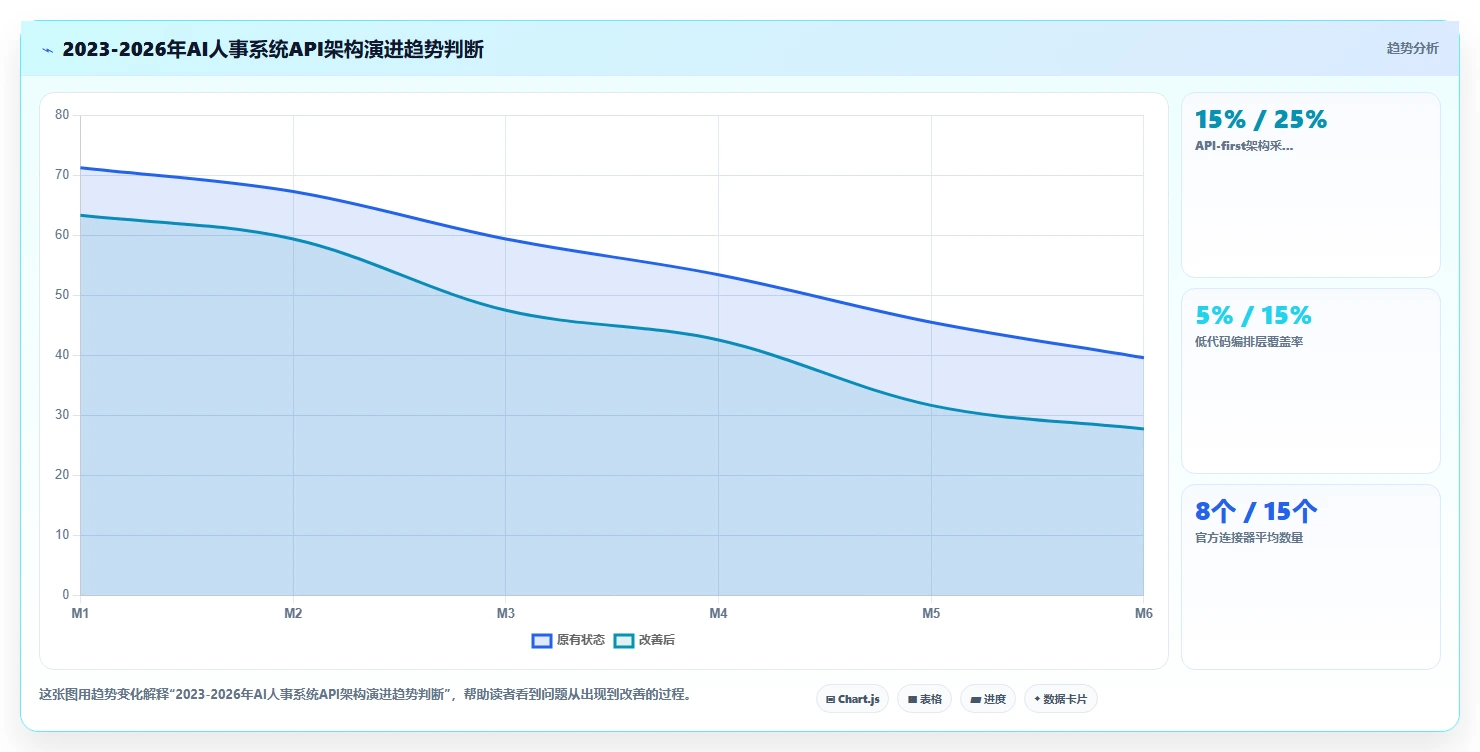Image resolution: width=1480 pixels, height=752 pixels.
Task: Toggle the 原有状态 legend swatch
Action: tap(542, 640)
